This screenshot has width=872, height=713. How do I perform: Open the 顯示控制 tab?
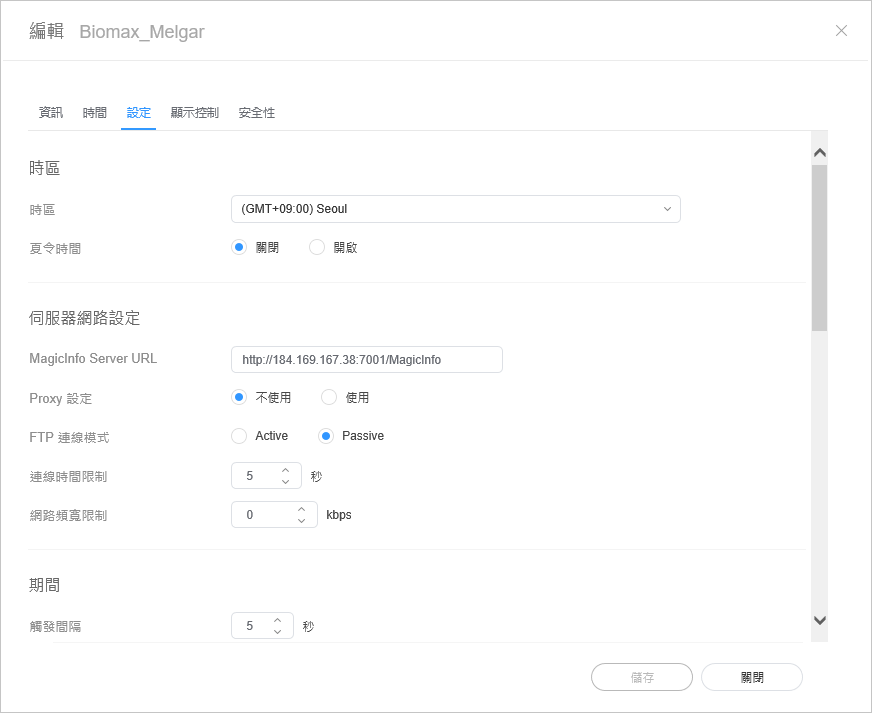(x=194, y=113)
